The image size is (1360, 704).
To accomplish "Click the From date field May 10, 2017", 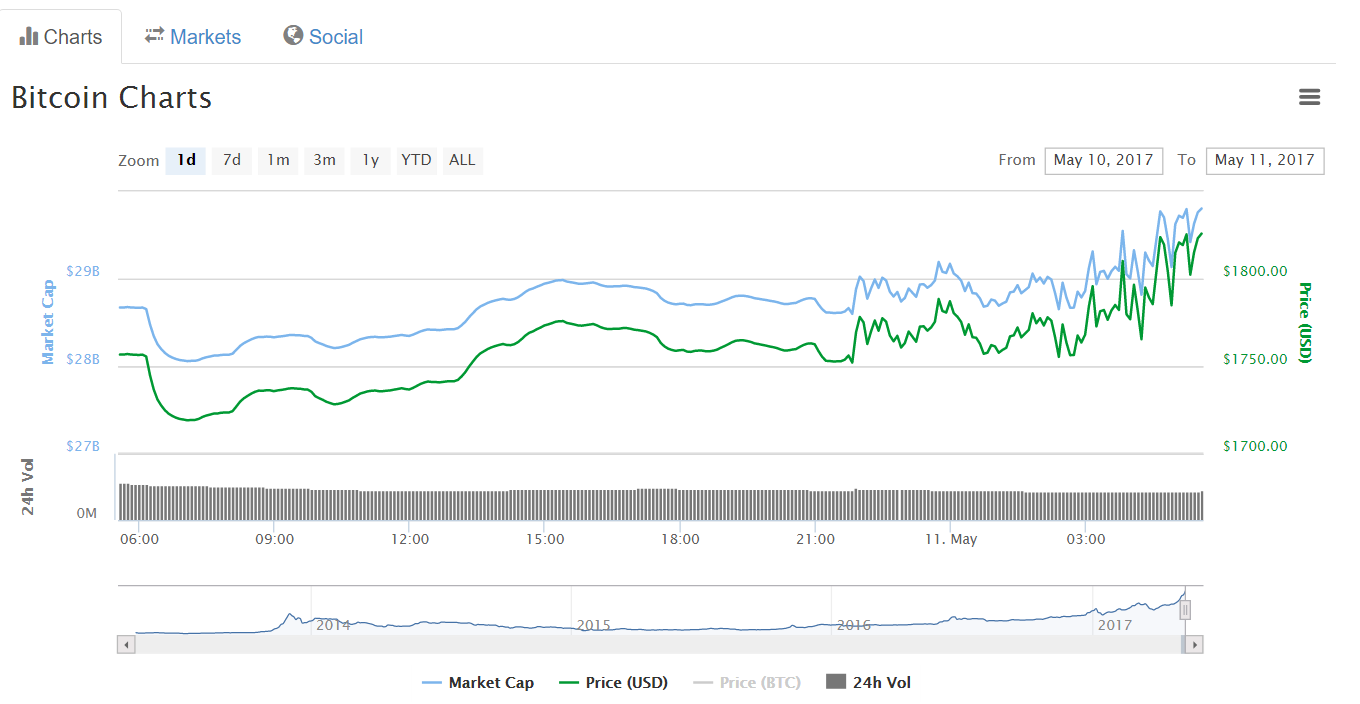I will click(1103, 160).
